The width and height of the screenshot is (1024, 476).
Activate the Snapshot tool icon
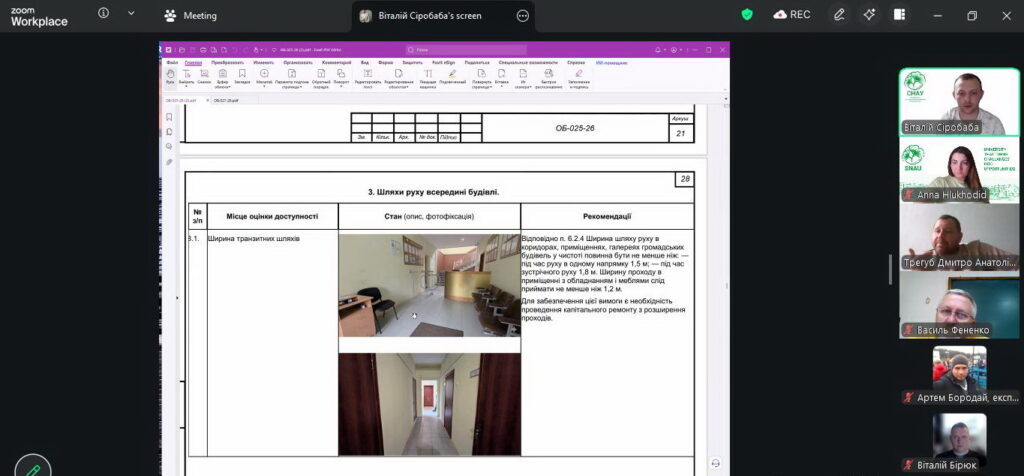[x=204, y=76]
